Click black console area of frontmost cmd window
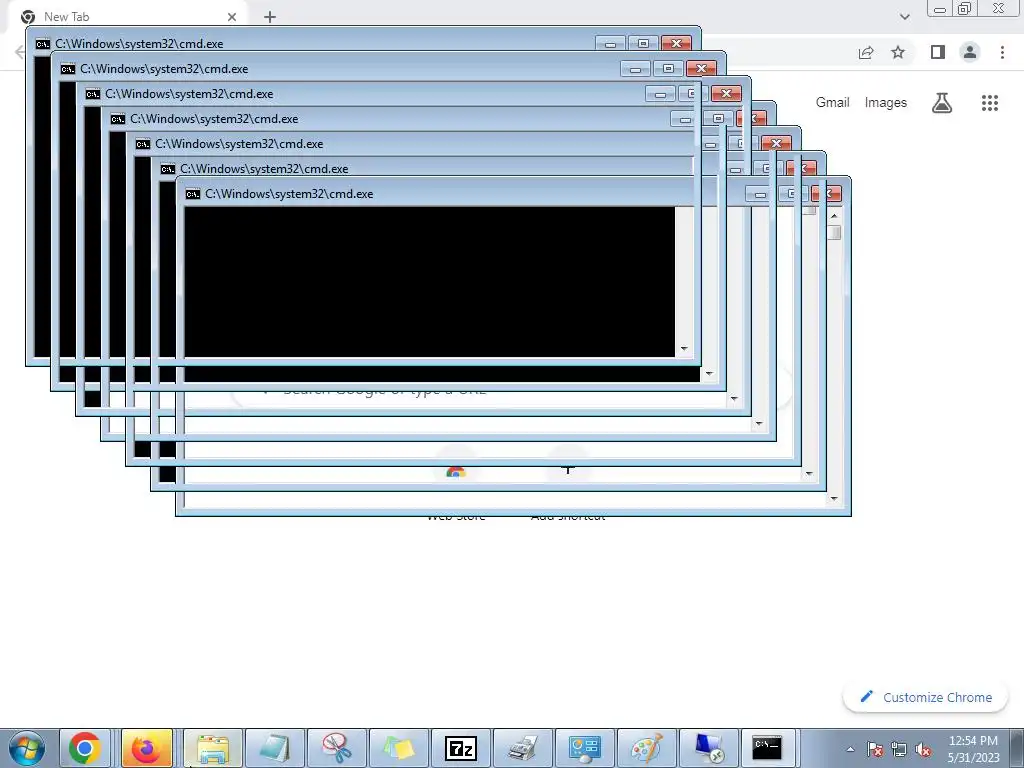 pos(429,282)
